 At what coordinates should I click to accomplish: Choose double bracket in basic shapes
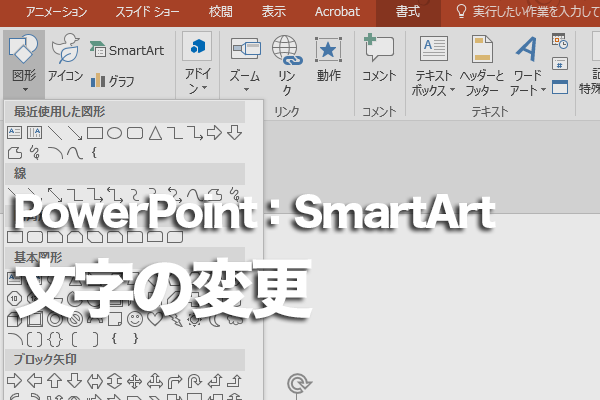(x=34, y=339)
